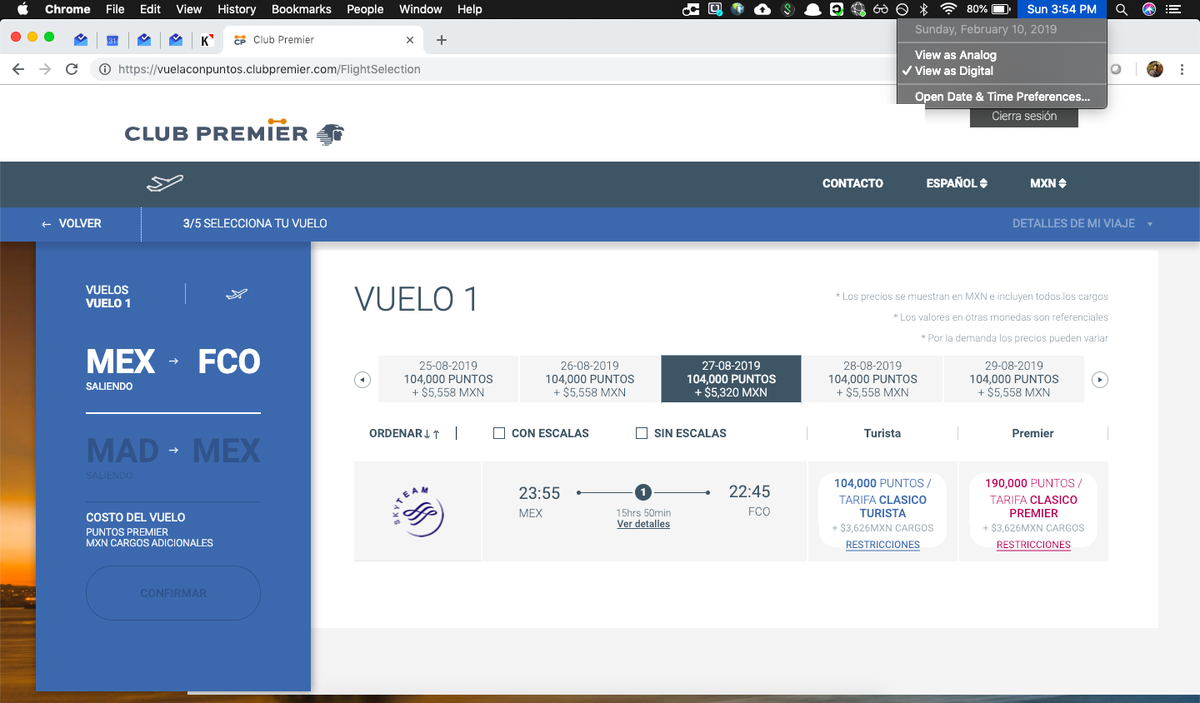Show earlier dates with left carousel arrow

coord(363,380)
